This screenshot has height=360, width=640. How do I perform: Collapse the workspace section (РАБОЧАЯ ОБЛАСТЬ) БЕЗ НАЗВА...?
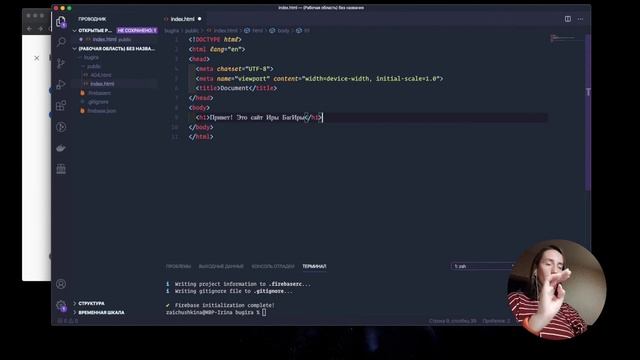[75, 49]
